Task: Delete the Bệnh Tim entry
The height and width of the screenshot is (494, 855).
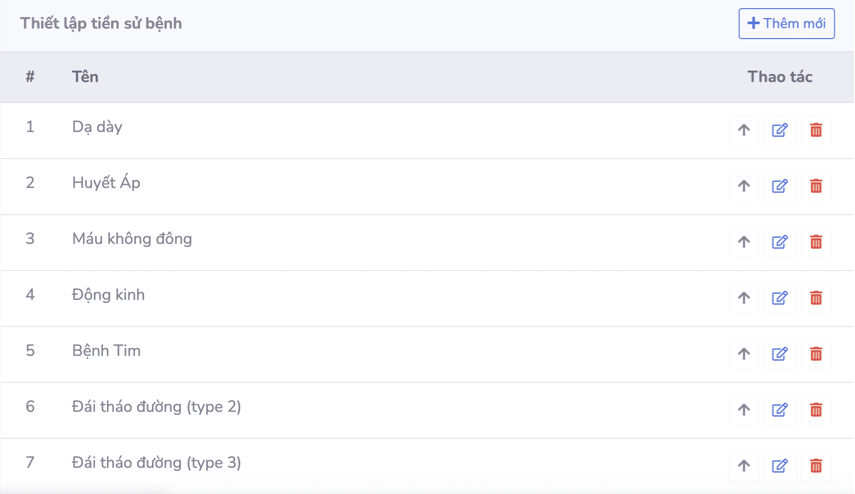Action: point(816,354)
